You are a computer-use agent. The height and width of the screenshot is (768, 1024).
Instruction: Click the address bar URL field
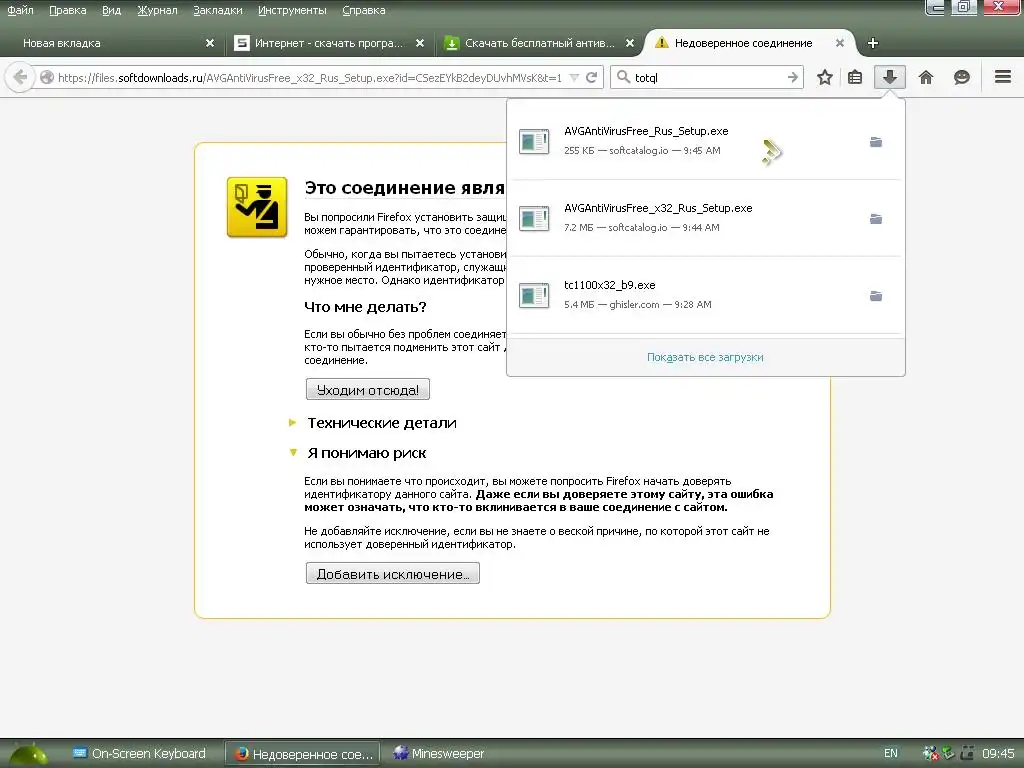(x=310, y=78)
